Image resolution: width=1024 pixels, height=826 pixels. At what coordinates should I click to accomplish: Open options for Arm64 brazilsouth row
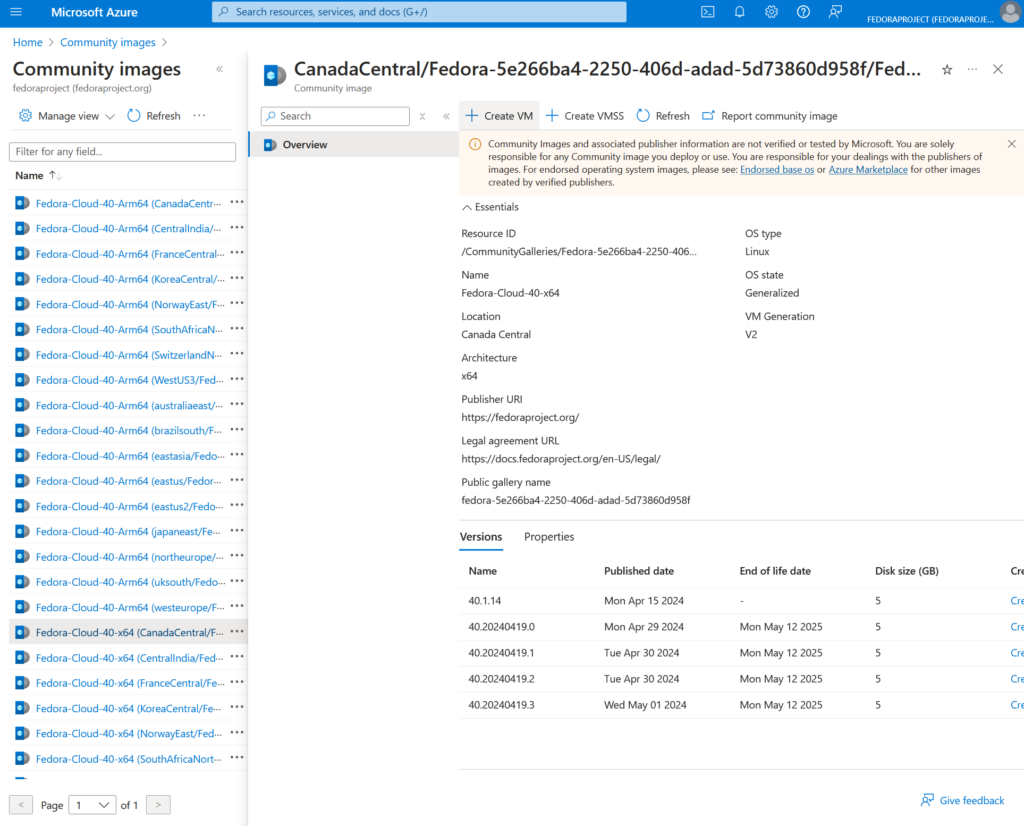237,430
